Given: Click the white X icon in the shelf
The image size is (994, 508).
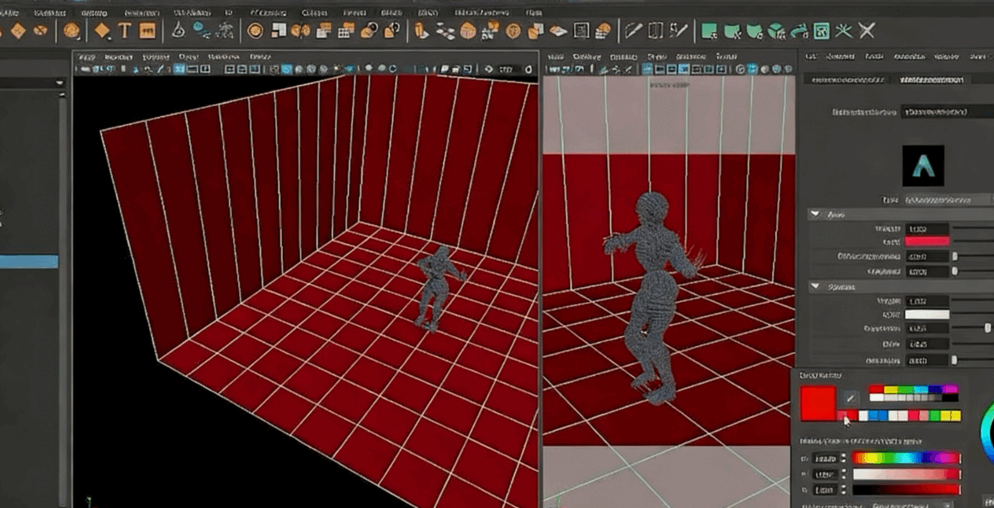Looking at the screenshot, I should [x=867, y=31].
